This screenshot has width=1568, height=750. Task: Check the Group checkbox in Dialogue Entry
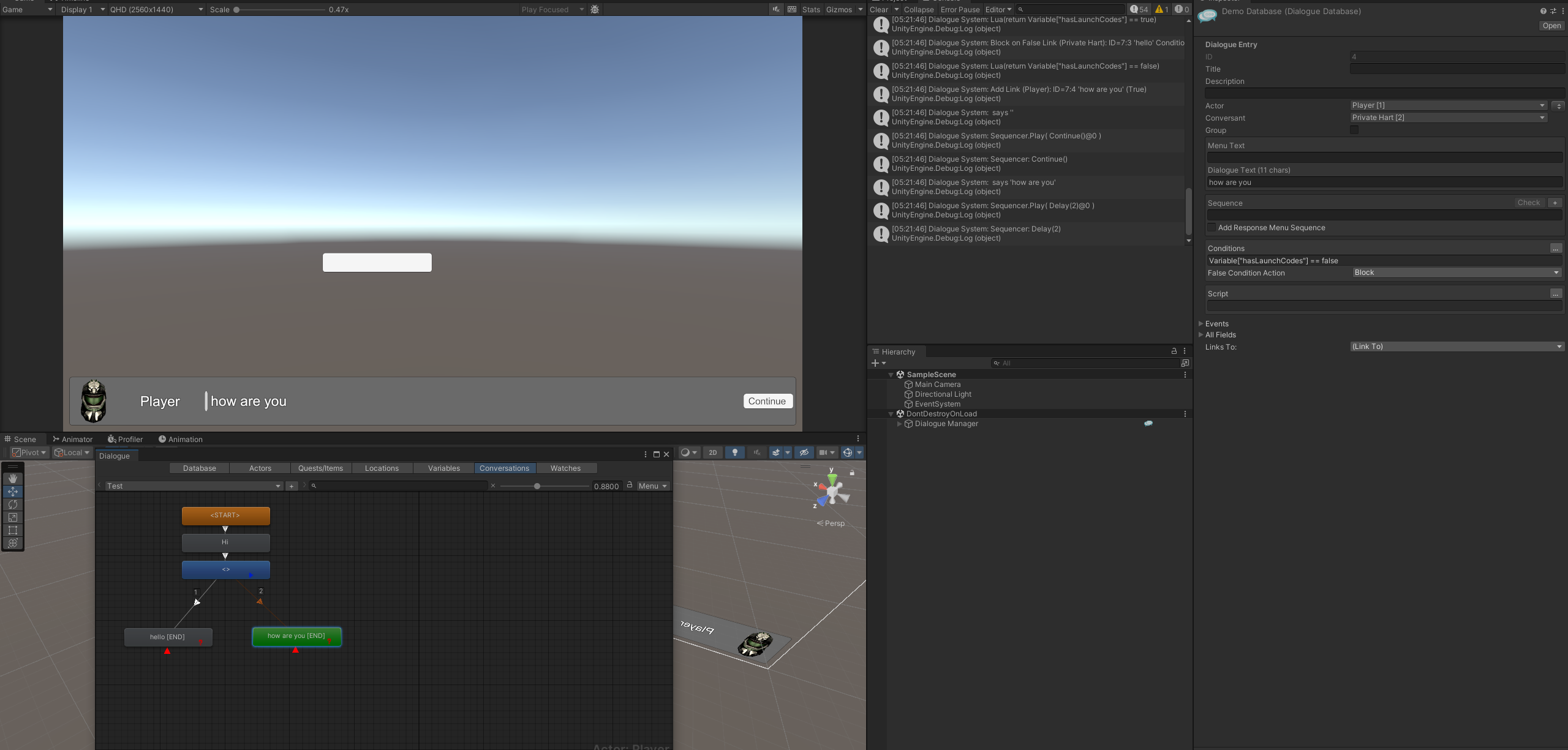(1354, 130)
